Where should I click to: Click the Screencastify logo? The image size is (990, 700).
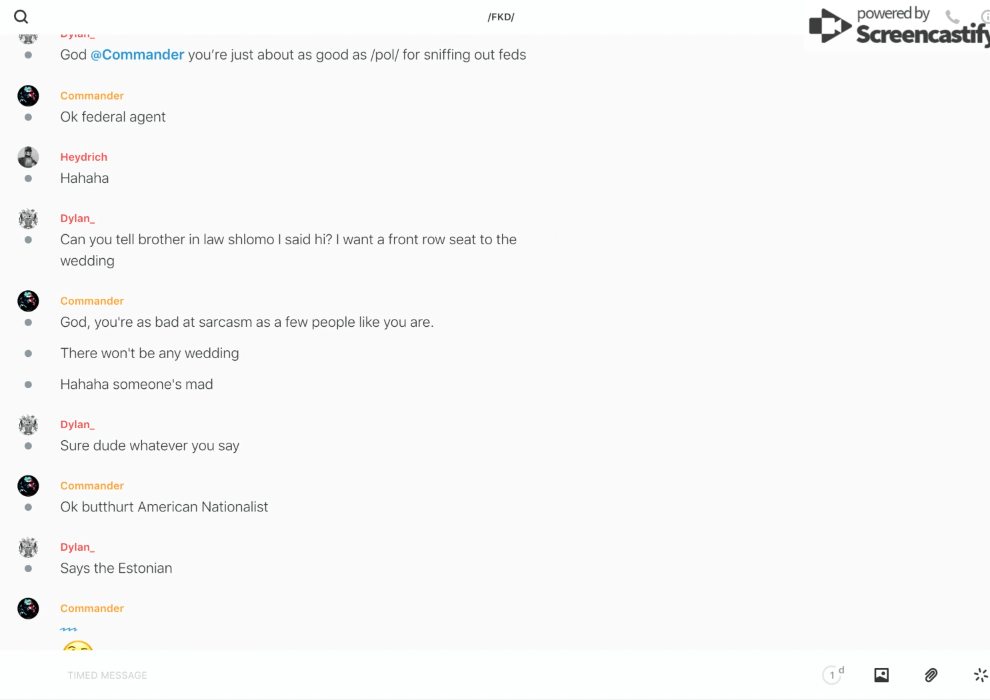click(897, 27)
